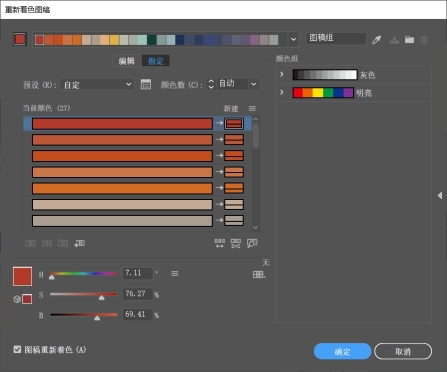Viewport: 447px width, 372px height.
Task: Select the red current color row
Action: [122, 124]
